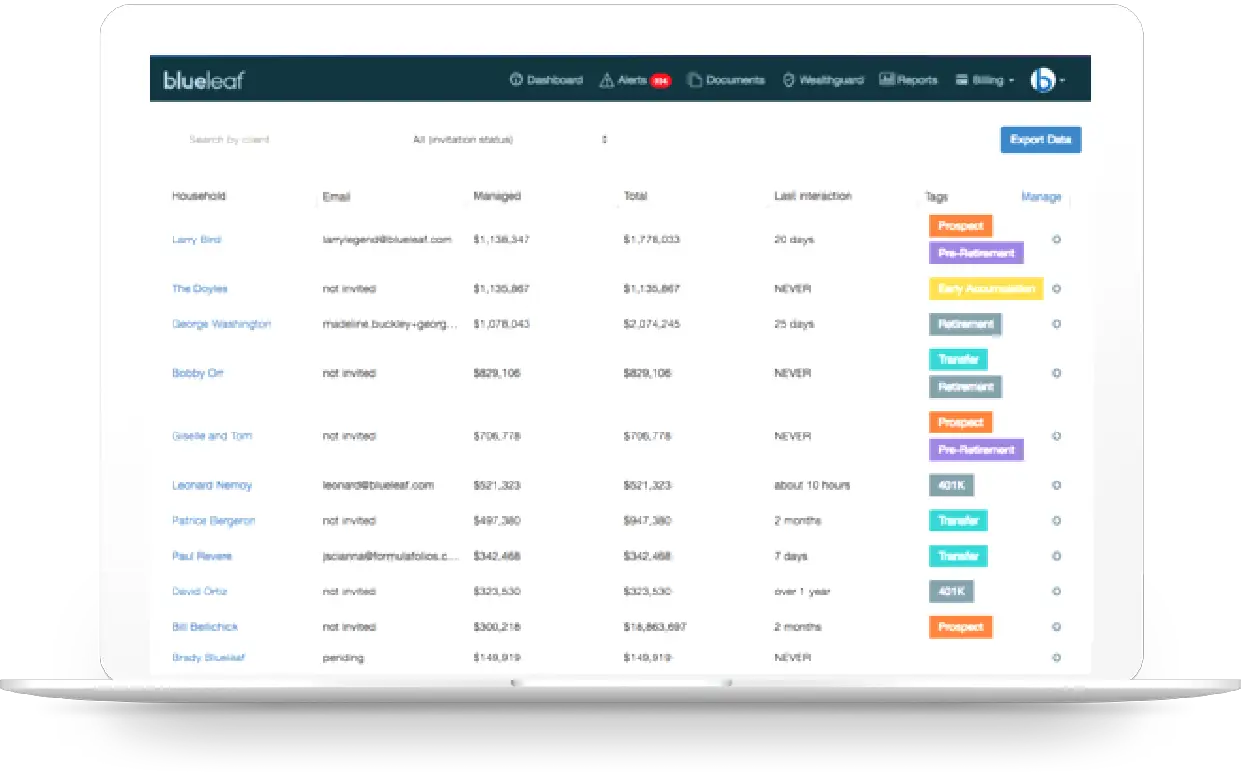The image size is (1242, 780).
Task: Open Larry Bird household
Action: pos(196,240)
